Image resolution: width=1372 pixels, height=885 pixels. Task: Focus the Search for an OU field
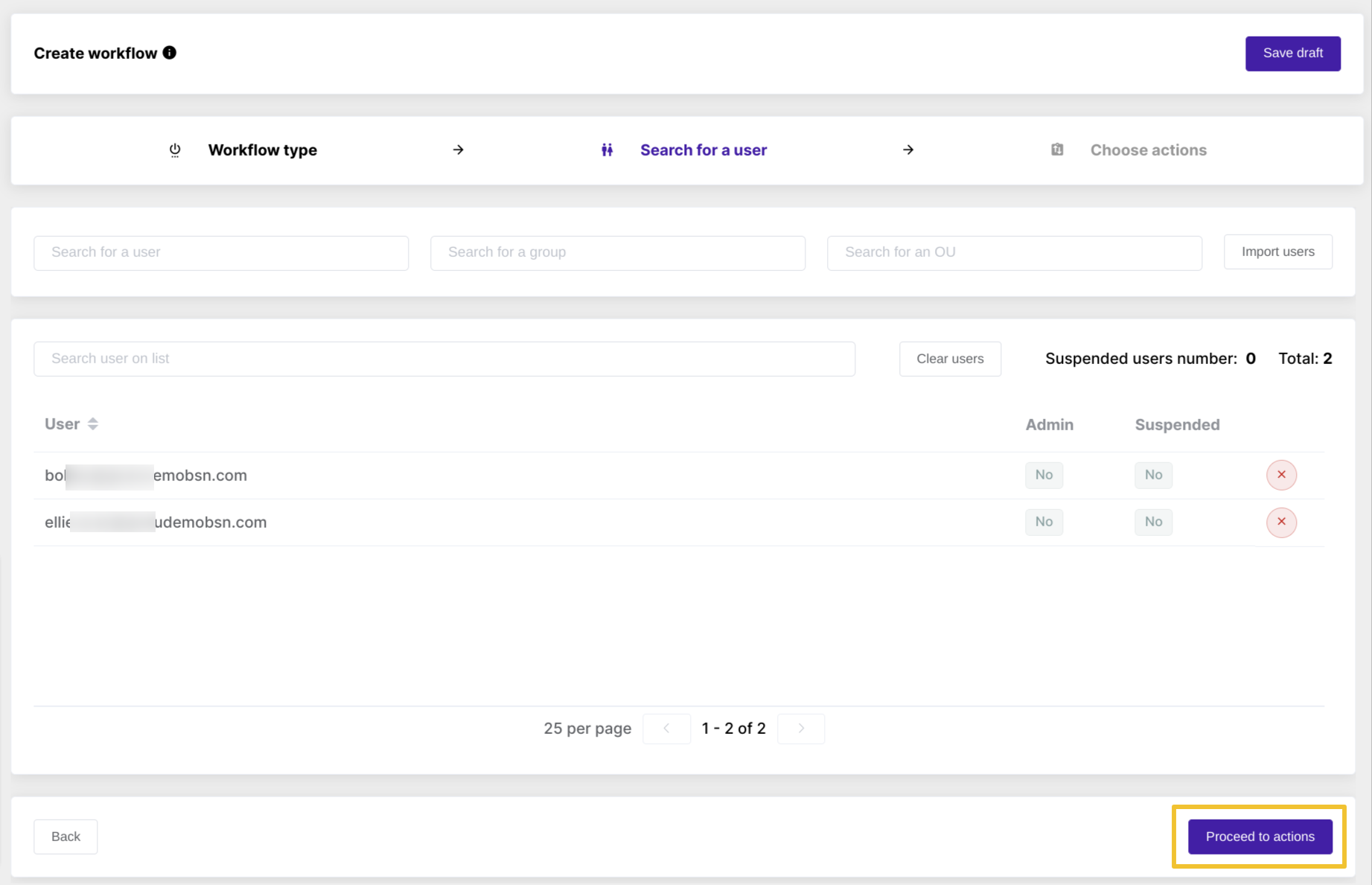click(x=1015, y=253)
